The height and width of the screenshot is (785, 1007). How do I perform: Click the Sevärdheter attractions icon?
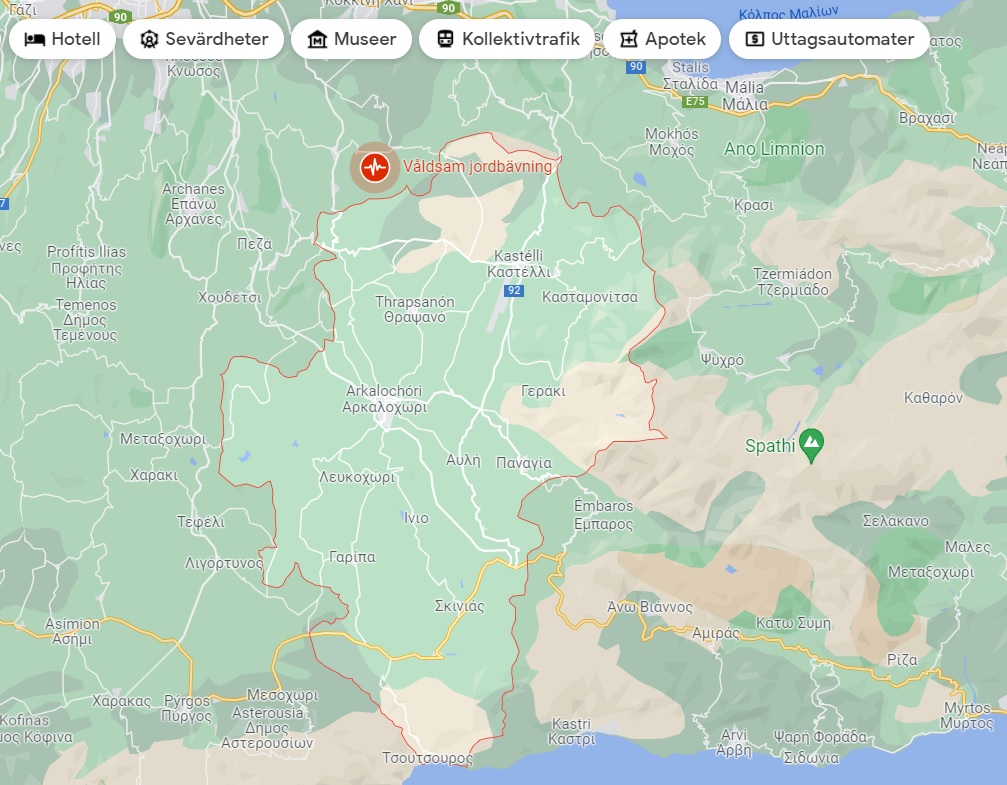coord(150,40)
